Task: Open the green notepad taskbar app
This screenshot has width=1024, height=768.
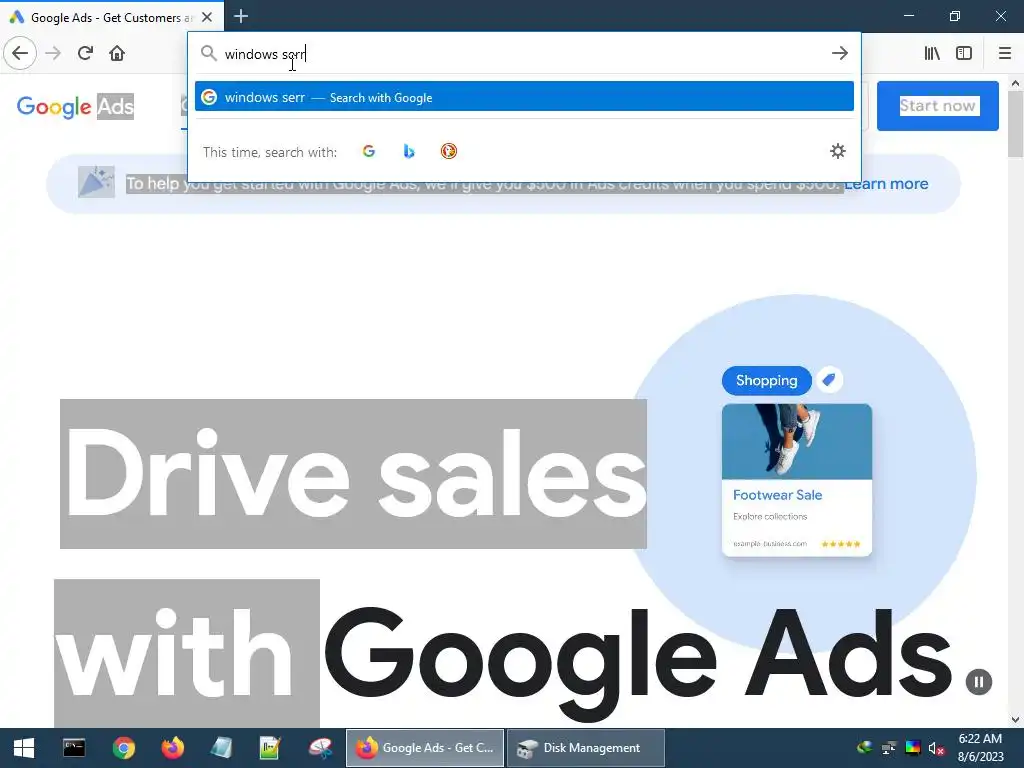Action: click(x=270, y=748)
